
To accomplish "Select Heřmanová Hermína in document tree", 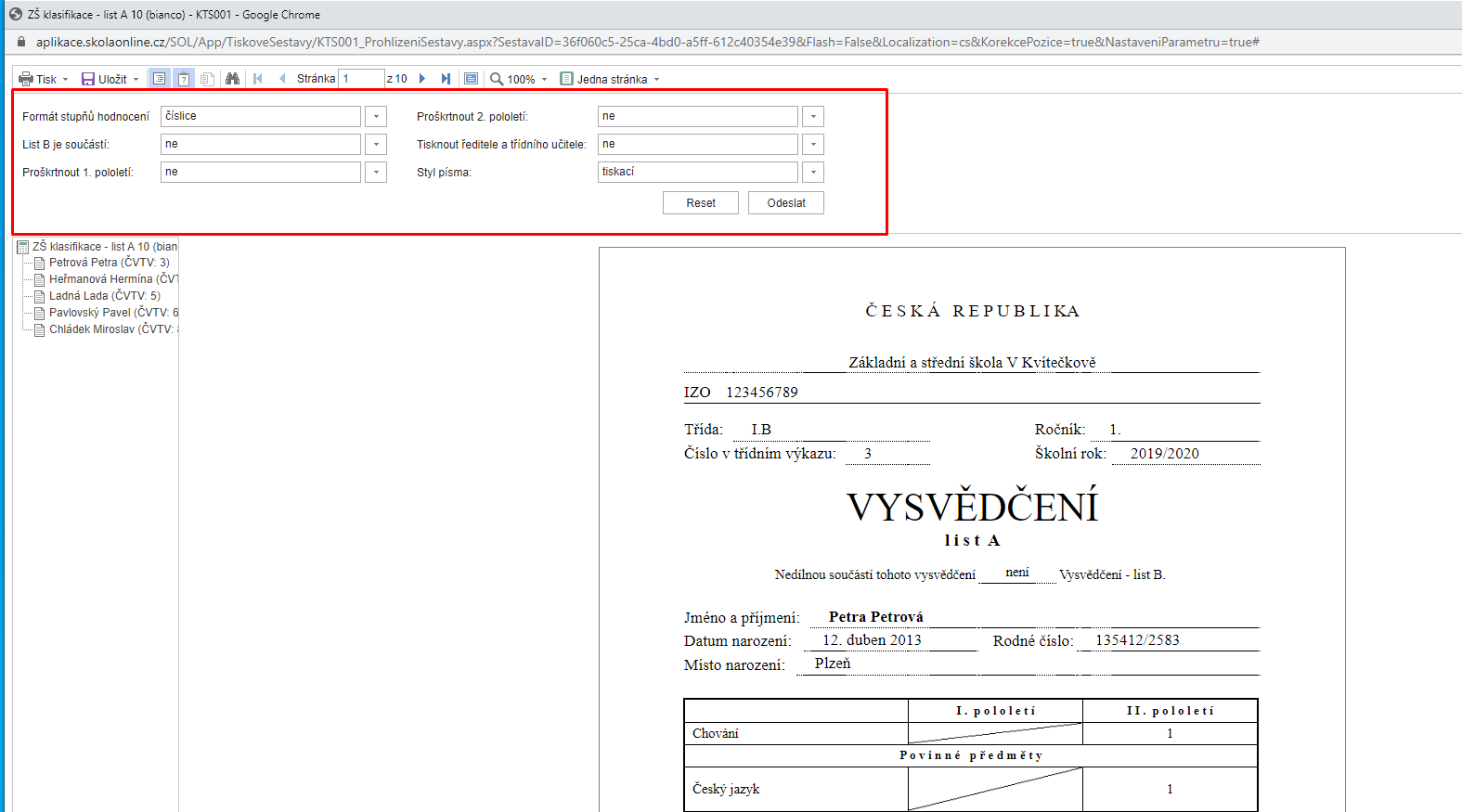I will pos(112,279).
